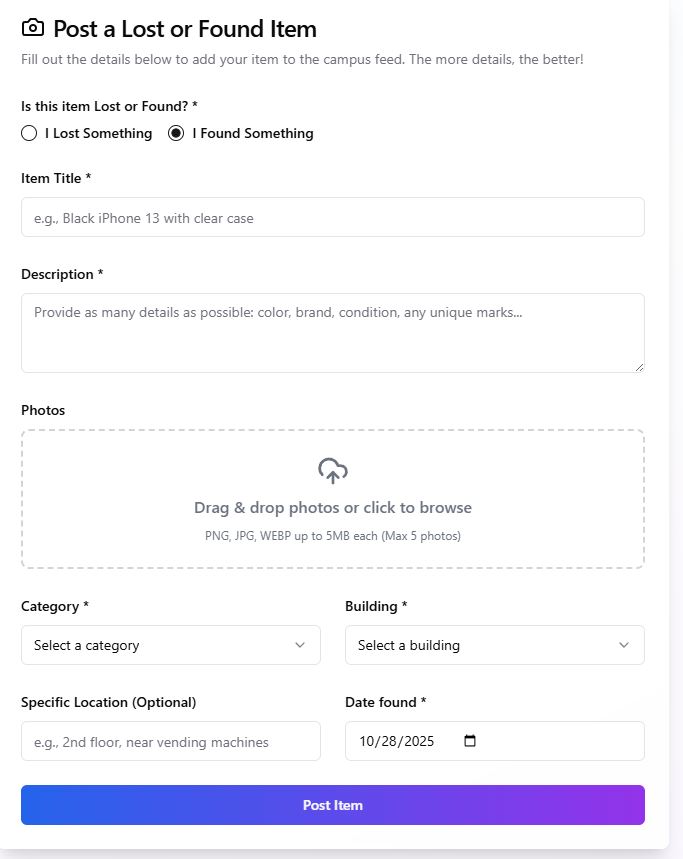
Task: Click the PNG, JPG, WEBP file hint text
Action: tap(332, 535)
